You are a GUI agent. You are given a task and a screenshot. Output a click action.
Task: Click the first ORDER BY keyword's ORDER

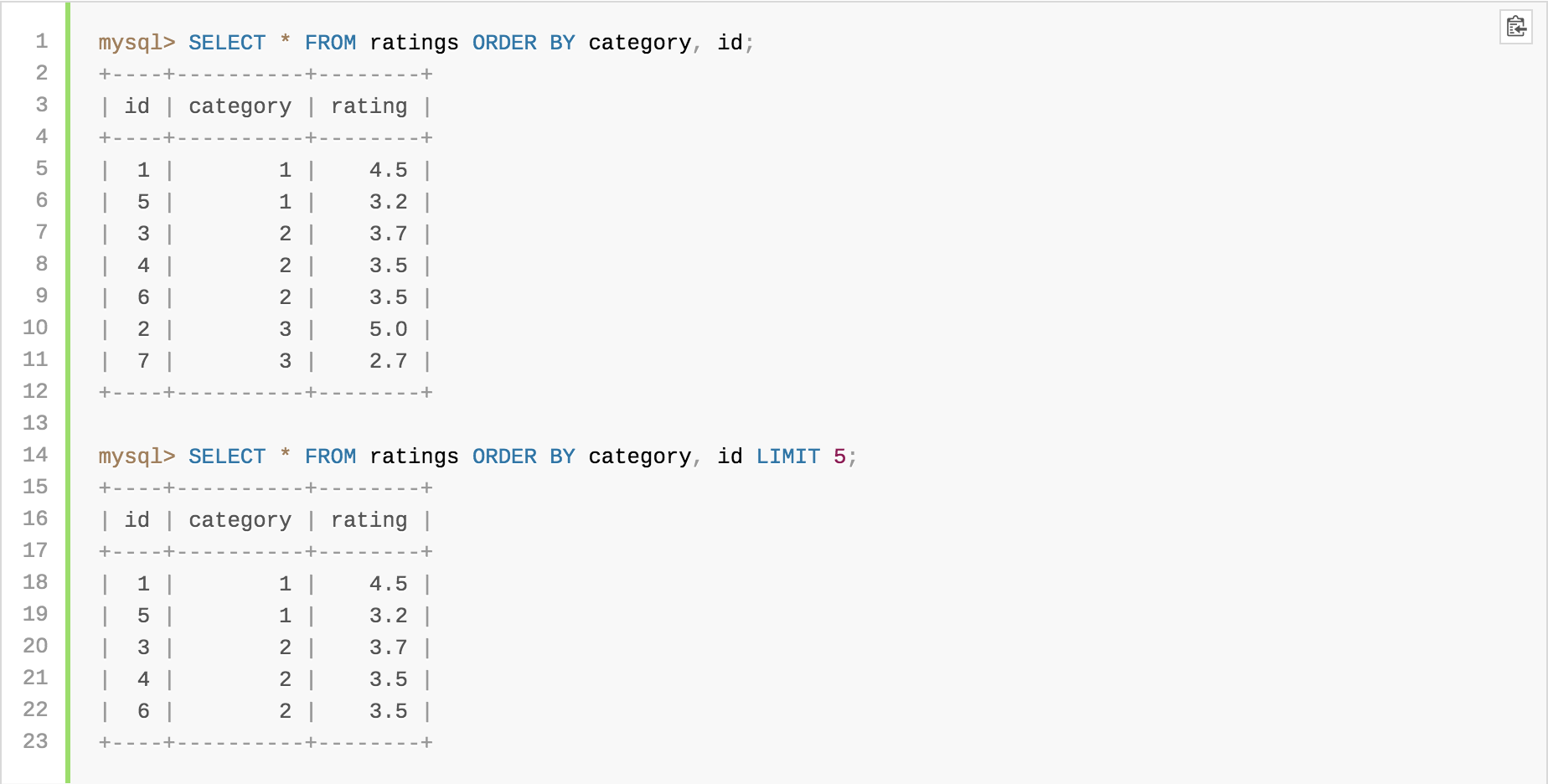click(x=504, y=43)
